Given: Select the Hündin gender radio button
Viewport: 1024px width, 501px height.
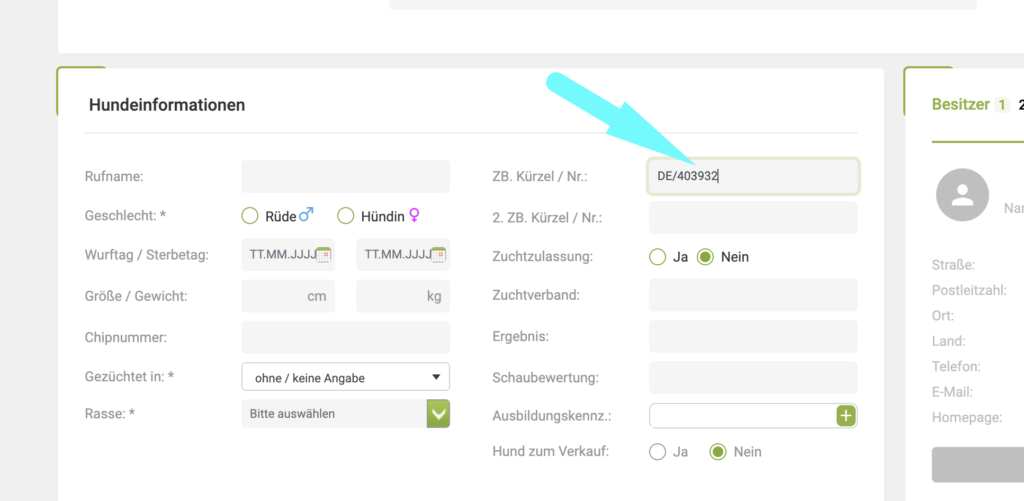Looking at the screenshot, I should click(x=346, y=216).
